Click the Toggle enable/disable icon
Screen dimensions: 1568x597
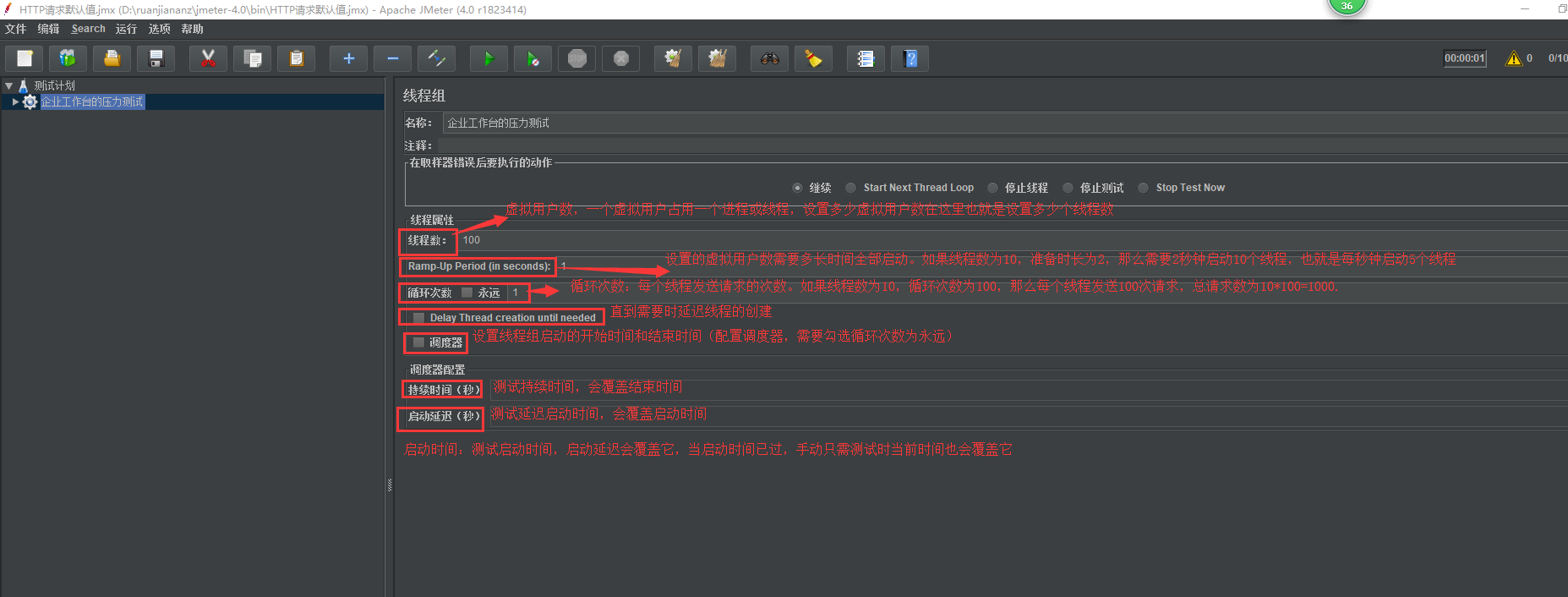point(437,58)
